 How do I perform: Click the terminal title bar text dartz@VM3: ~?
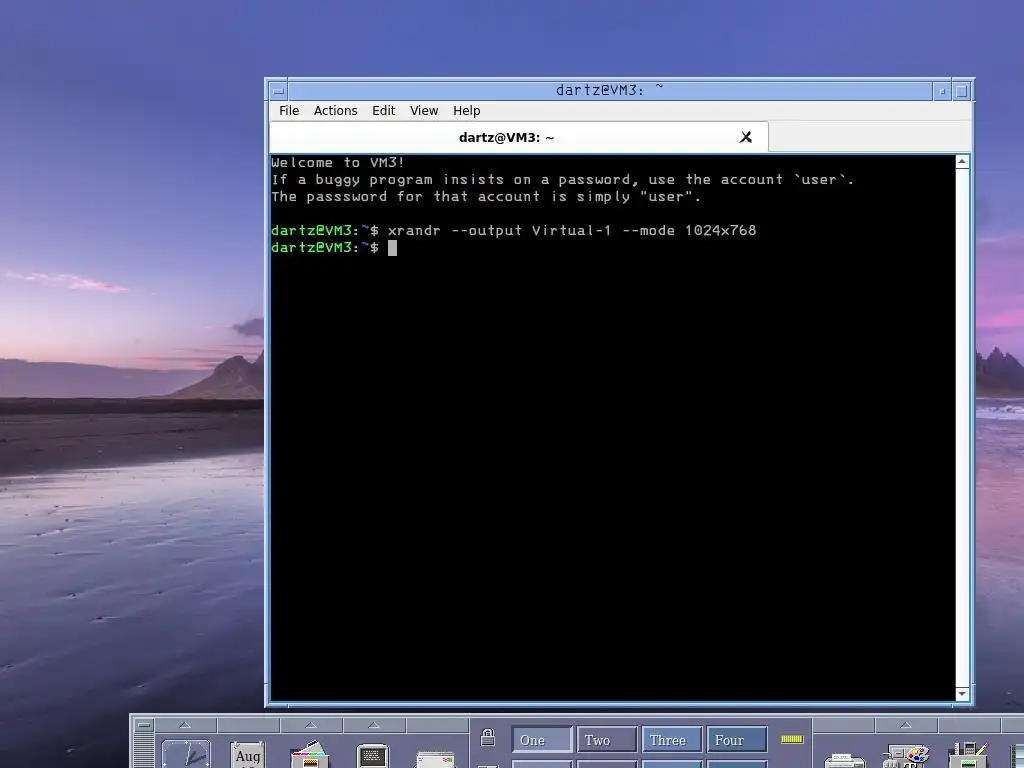pos(609,90)
